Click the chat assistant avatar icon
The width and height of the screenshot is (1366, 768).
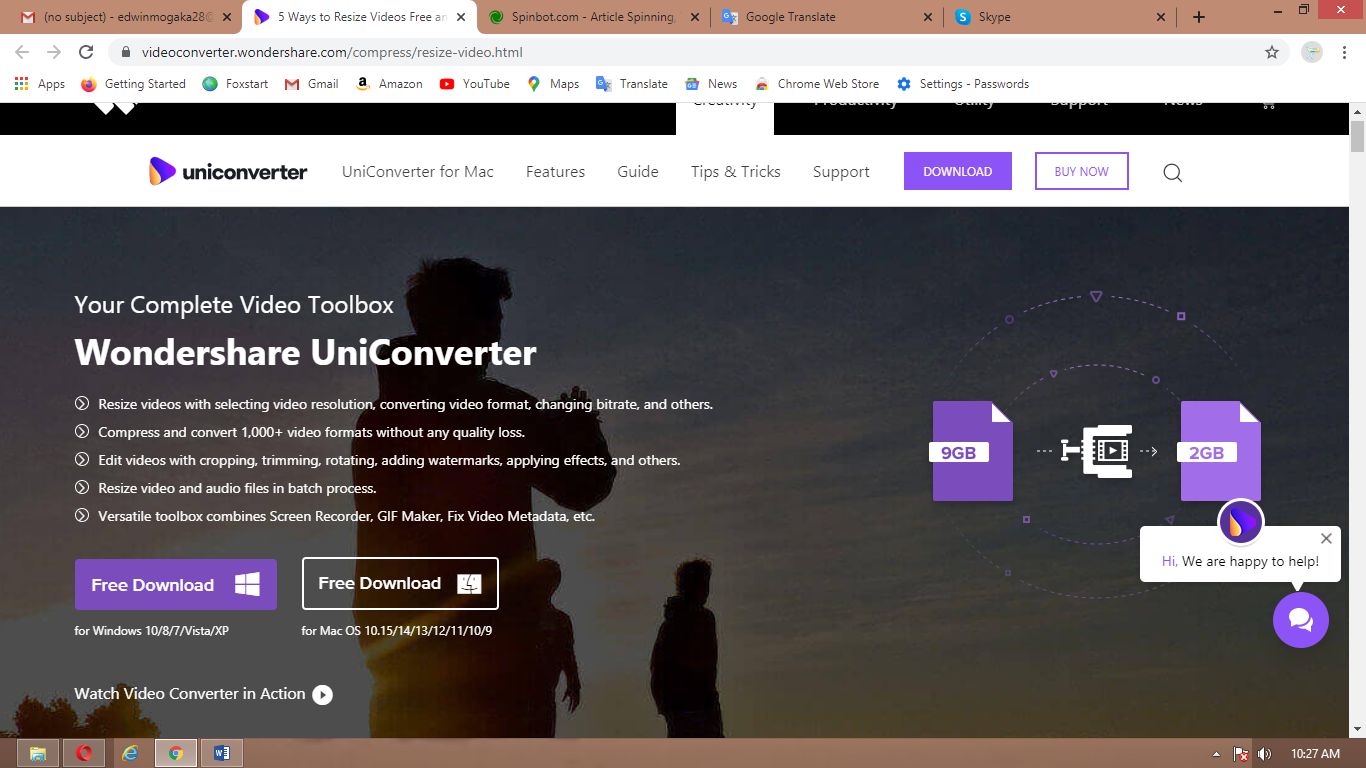pyautogui.click(x=1241, y=522)
